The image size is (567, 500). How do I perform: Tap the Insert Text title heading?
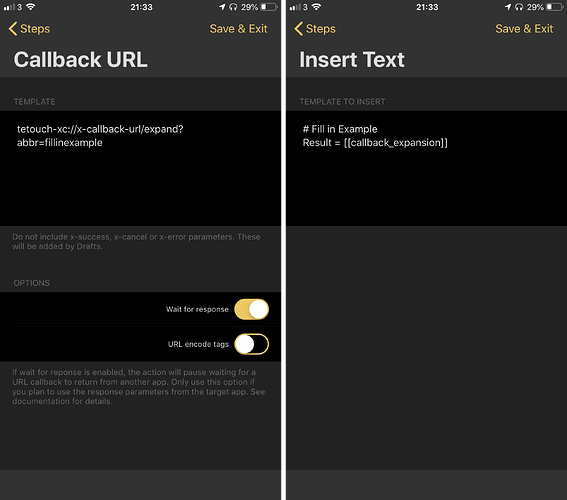click(351, 59)
